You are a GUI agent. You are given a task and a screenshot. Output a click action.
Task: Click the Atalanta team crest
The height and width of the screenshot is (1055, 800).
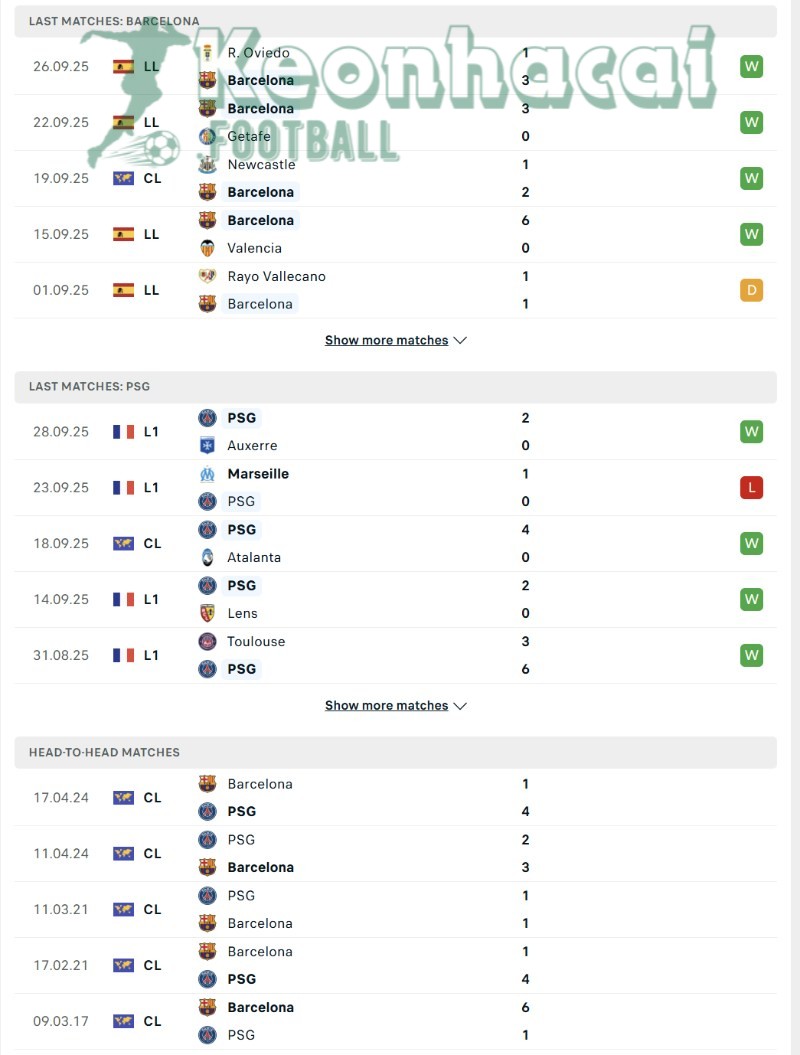(x=207, y=558)
